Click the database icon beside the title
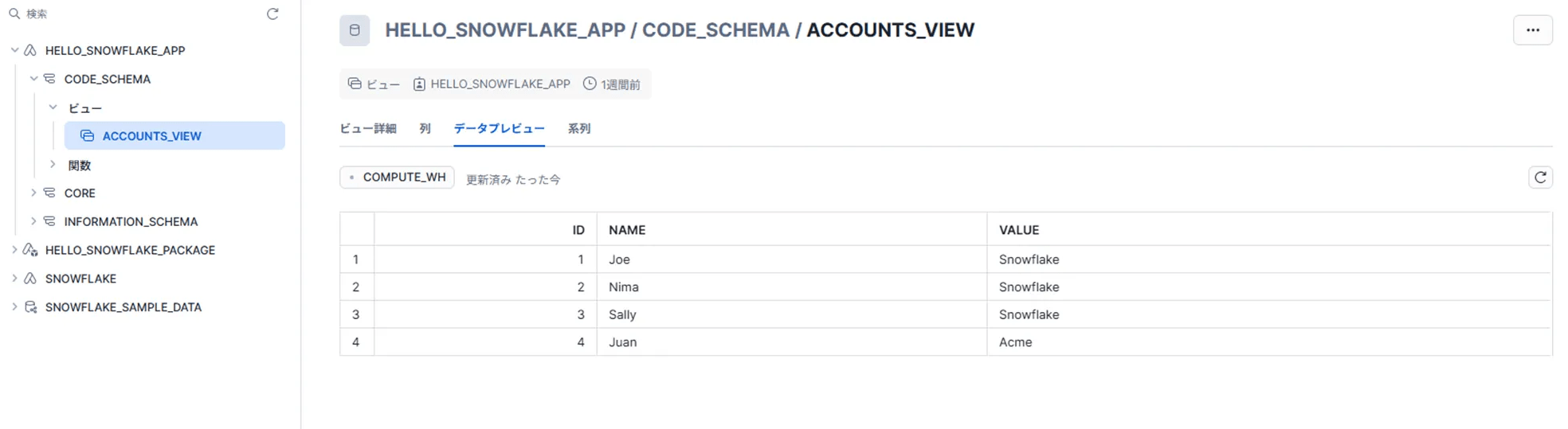Viewport: 1568px width, 429px height. [x=355, y=30]
